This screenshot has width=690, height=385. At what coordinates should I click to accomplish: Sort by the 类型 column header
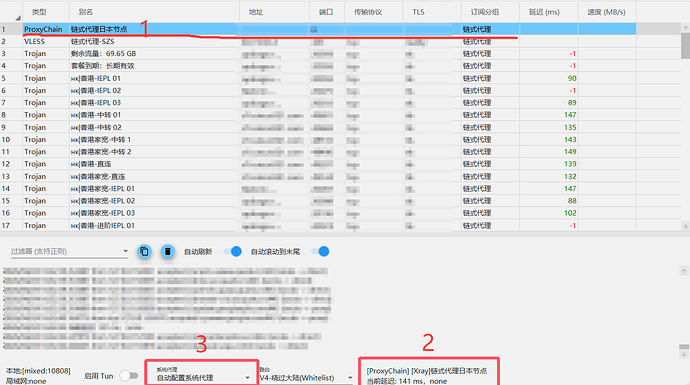coord(46,12)
